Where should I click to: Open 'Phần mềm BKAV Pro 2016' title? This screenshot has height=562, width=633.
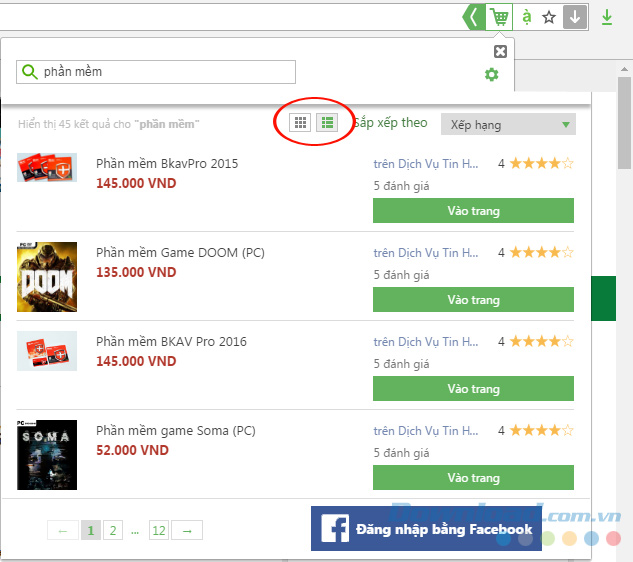(x=171, y=342)
